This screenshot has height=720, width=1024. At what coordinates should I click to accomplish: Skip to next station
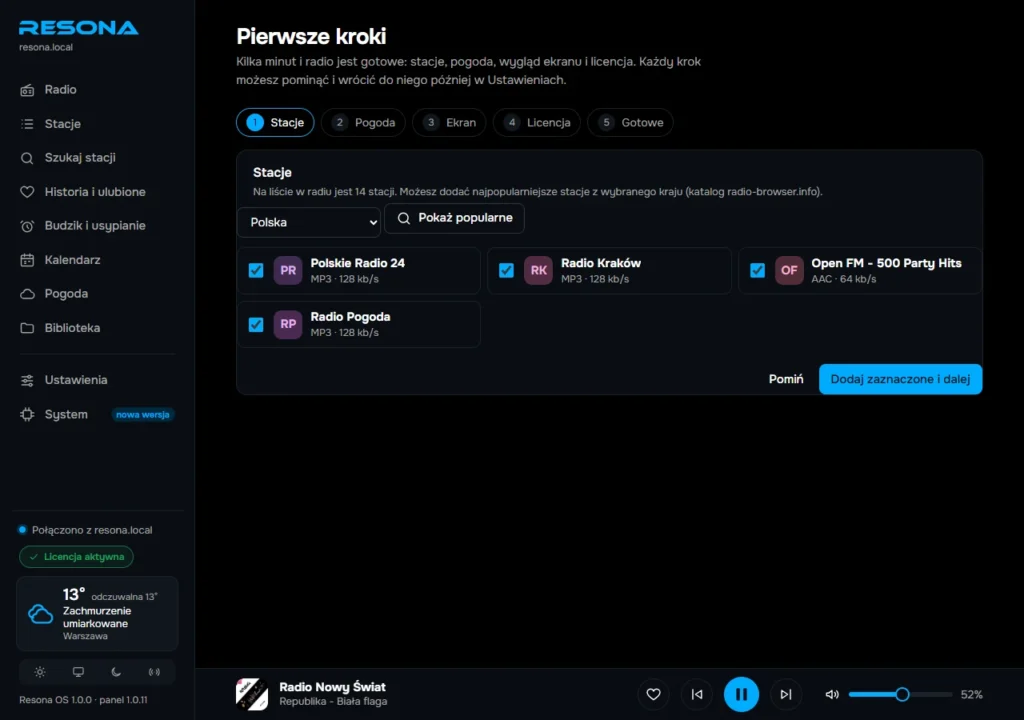[786, 694]
